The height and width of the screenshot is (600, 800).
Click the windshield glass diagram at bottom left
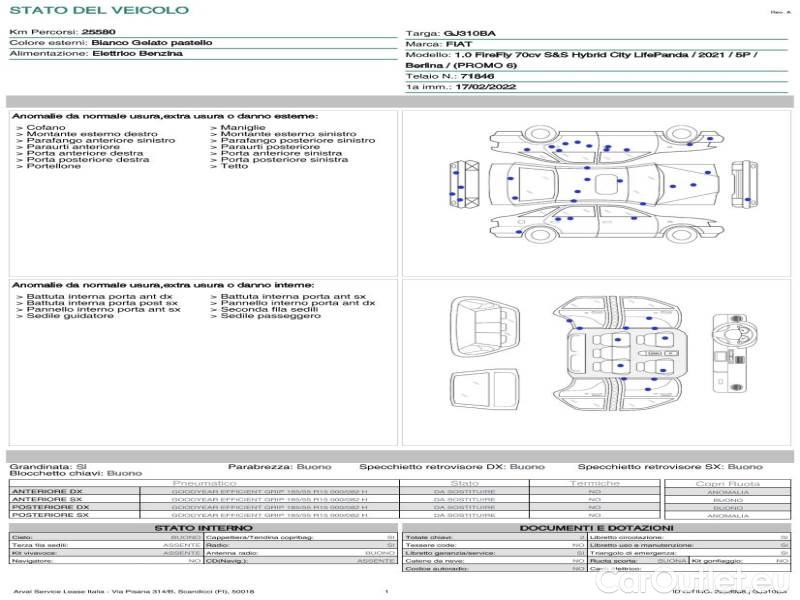click(x=485, y=390)
